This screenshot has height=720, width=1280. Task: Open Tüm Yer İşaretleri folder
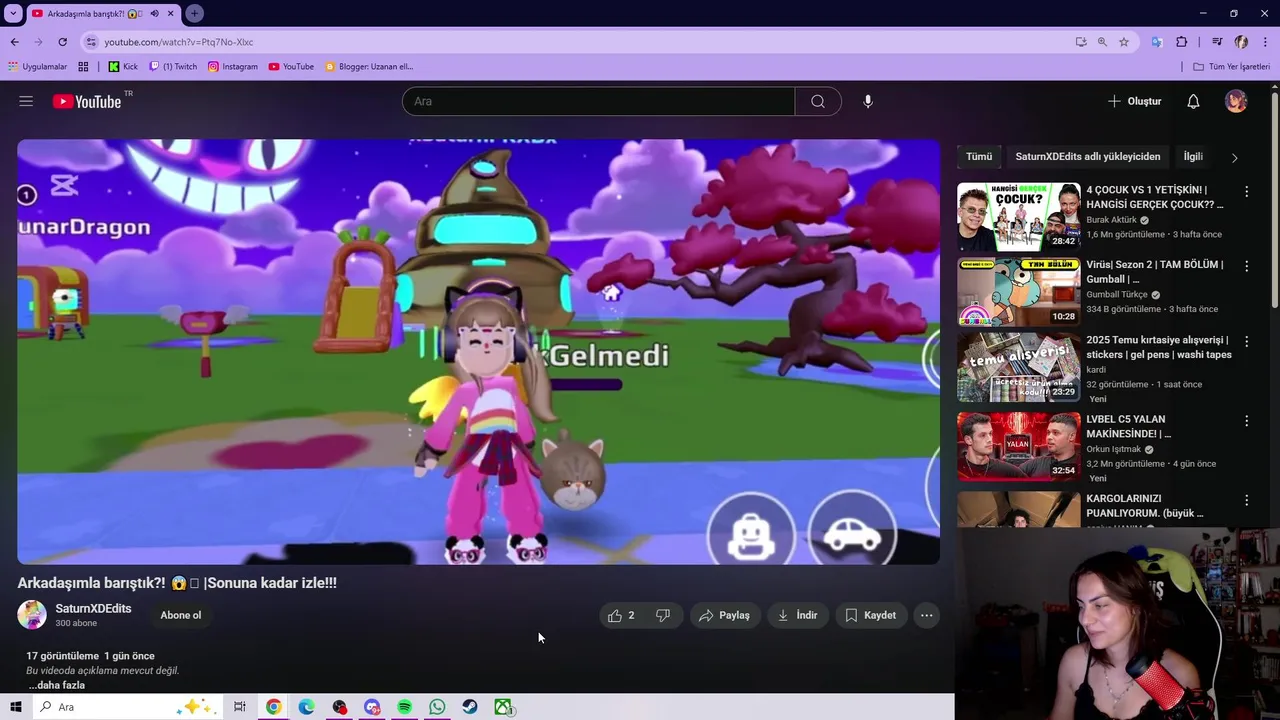click(x=1232, y=67)
